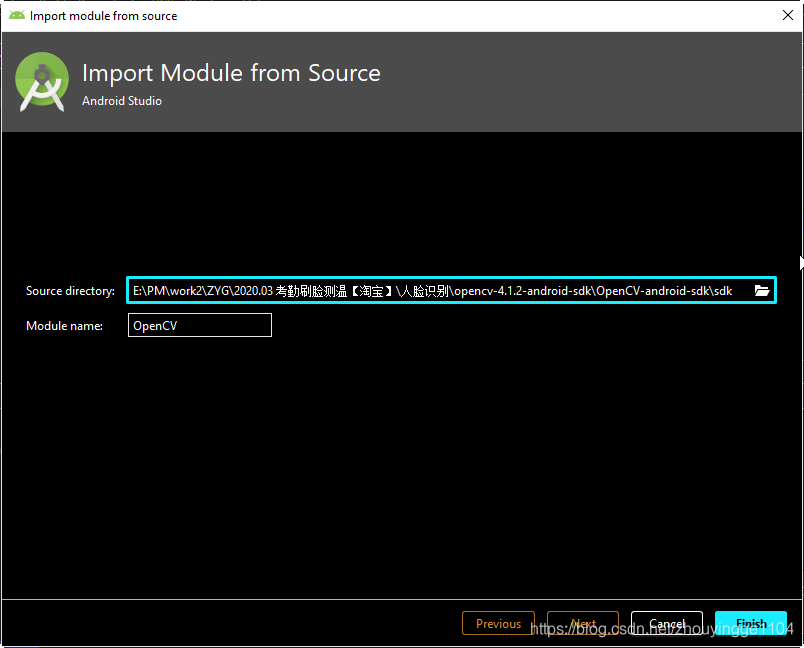804x648 pixels.
Task: Click the 'Source directory:' label
Action: tap(70, 291)
